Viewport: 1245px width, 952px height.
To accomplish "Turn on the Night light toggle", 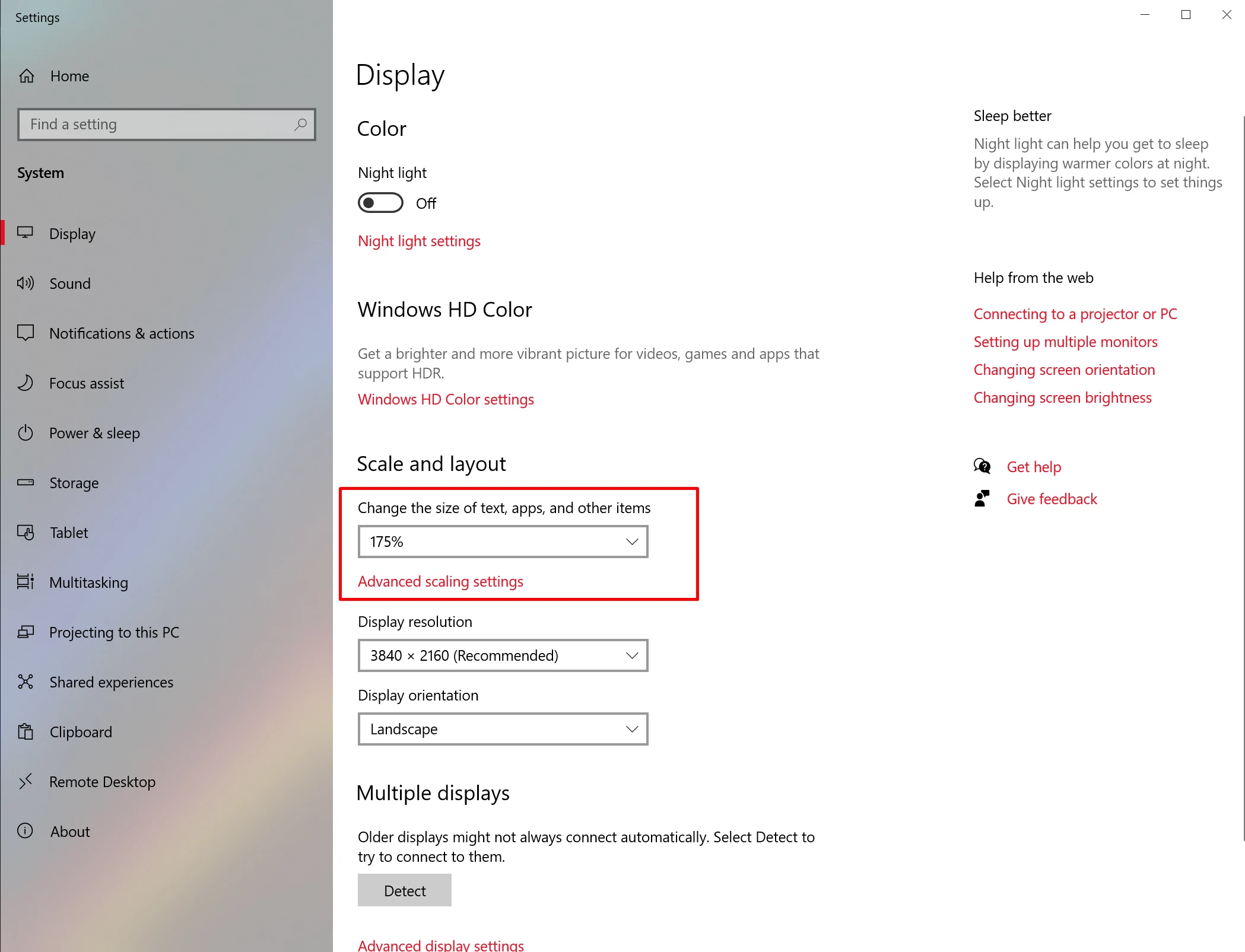I will pyautogui.click(x=380, y=203).
